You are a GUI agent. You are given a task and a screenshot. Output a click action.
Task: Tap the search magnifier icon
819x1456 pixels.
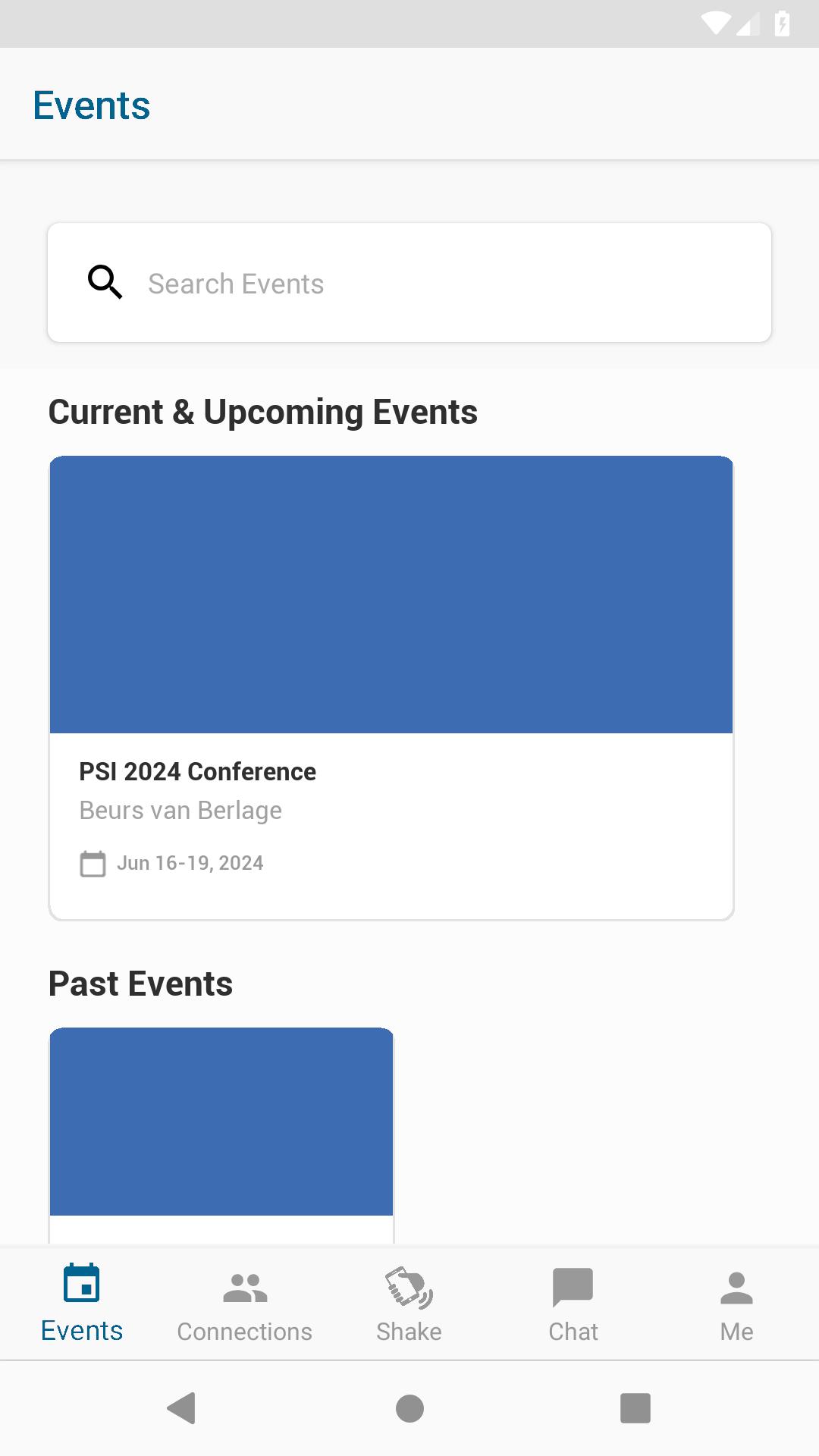pos(105,282)
